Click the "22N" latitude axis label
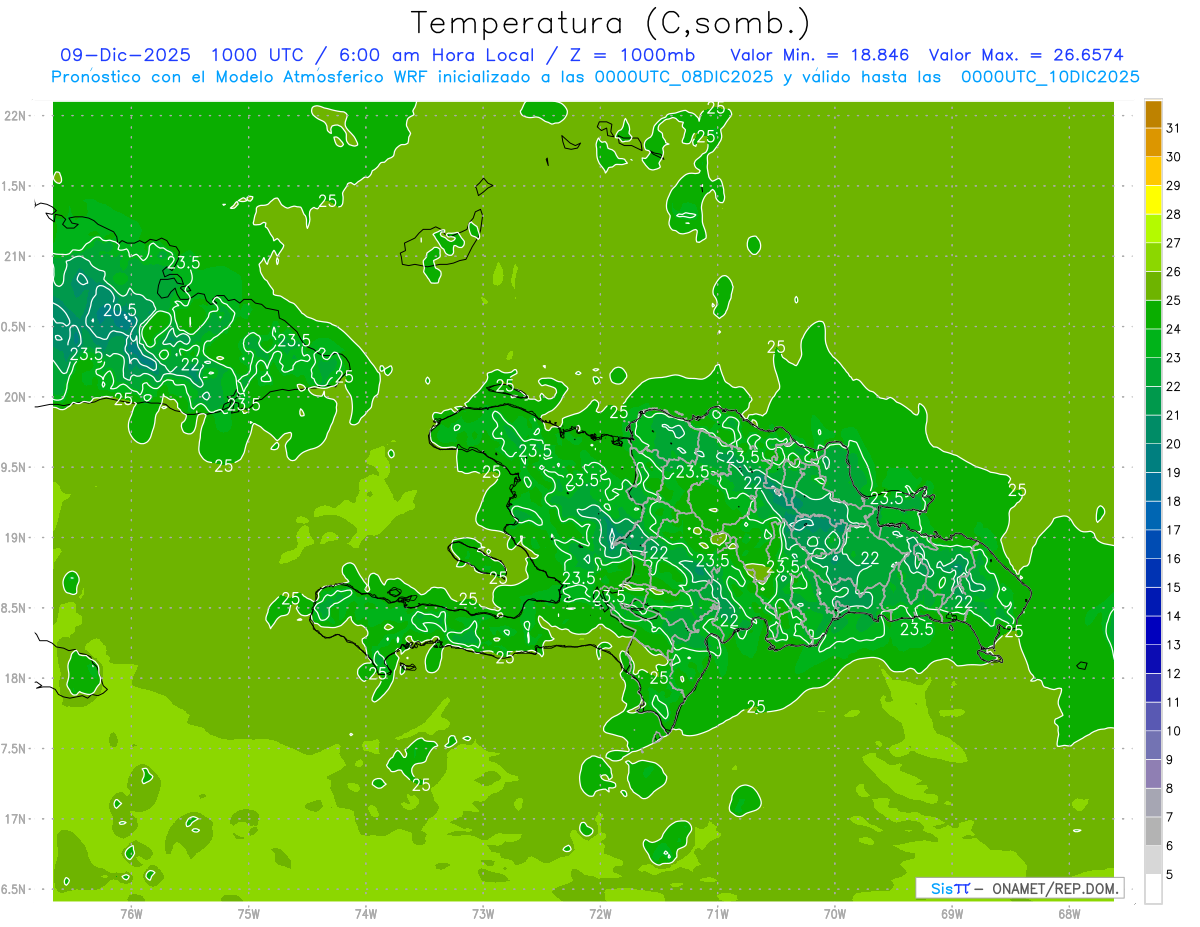 (17, 116)
